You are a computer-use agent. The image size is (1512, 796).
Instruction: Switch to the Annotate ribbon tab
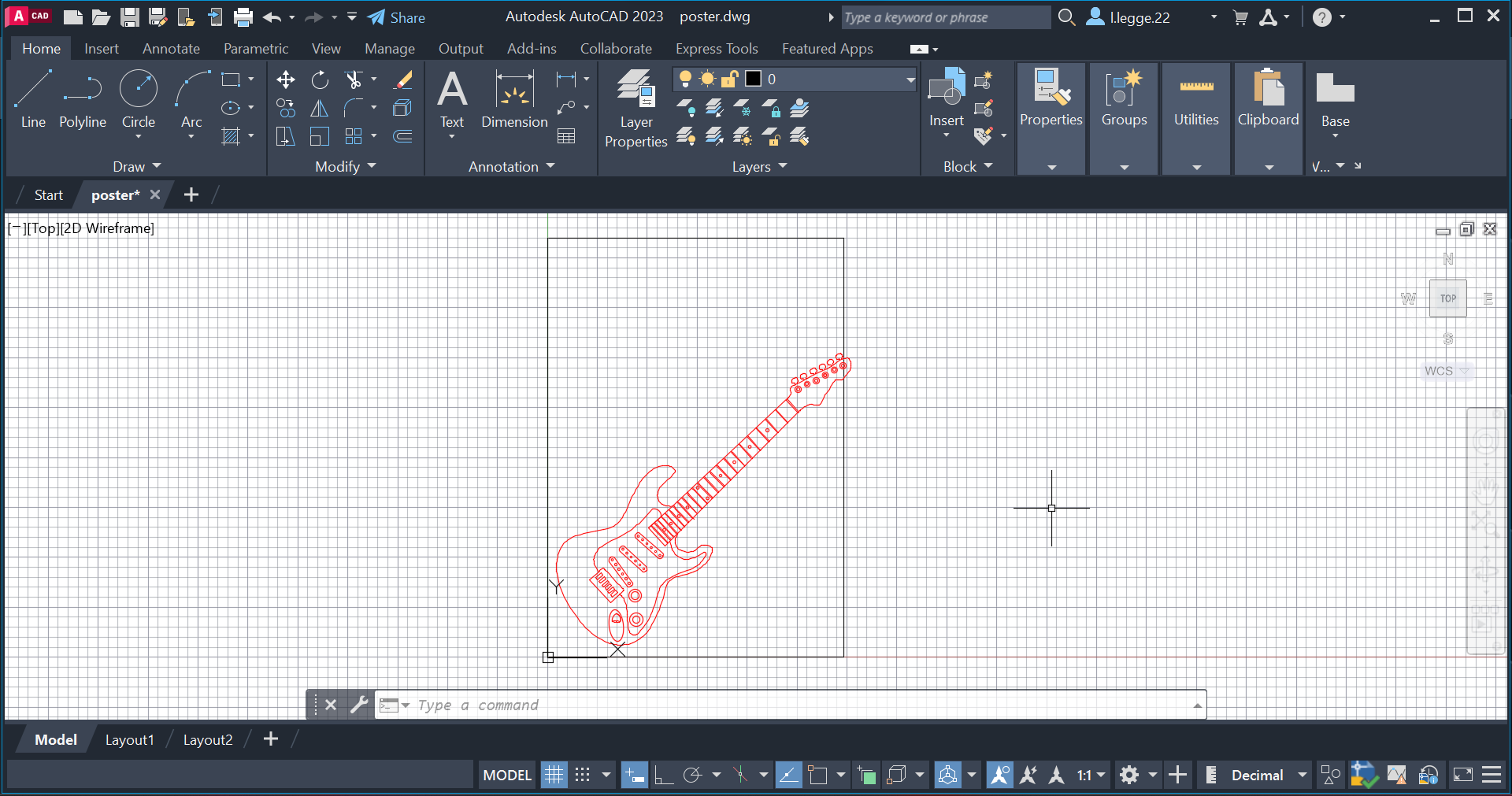(x=171, y=49)
